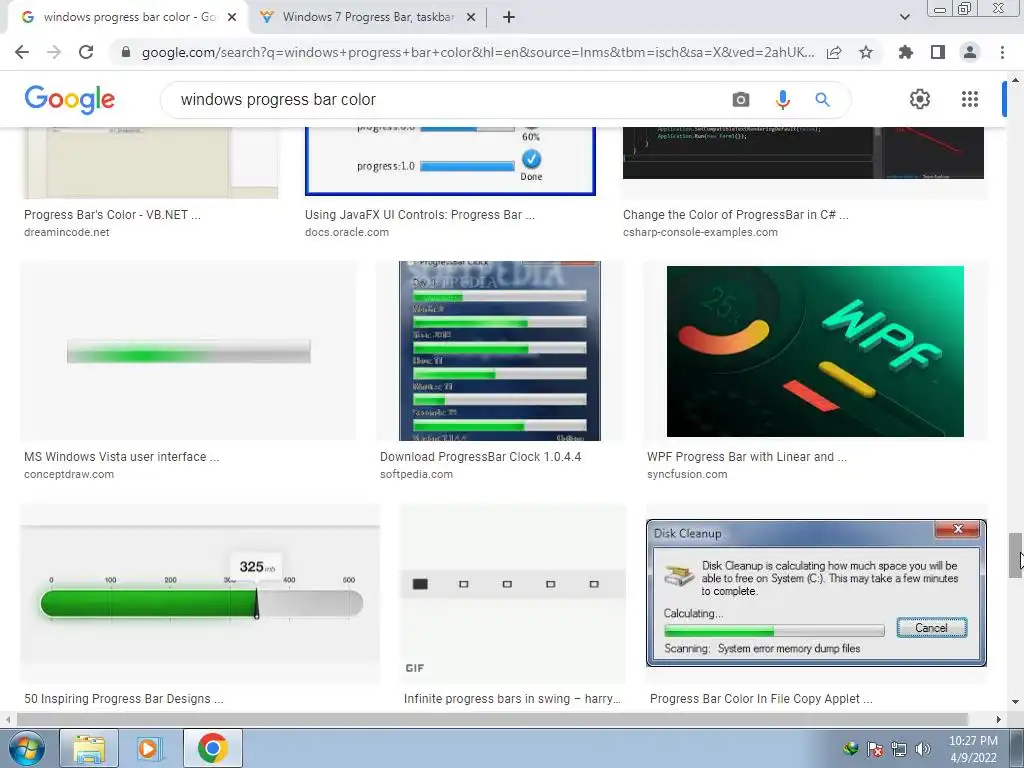The height and width of the screenshot is (768, 1024).
Task: Open the network tray icon
Action: [899, 749]
